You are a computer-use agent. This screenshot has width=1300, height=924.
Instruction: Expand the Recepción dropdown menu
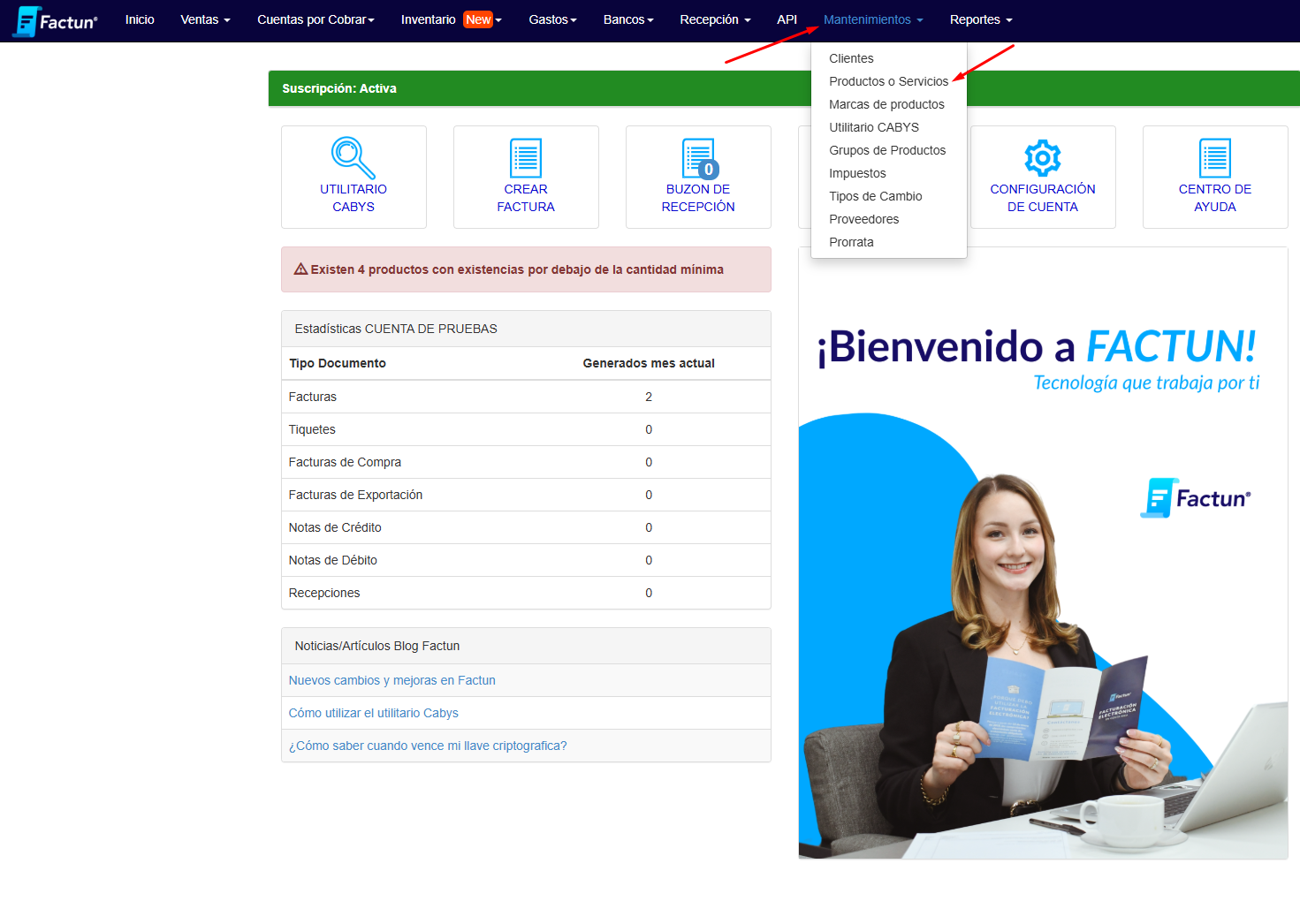[715, 19]
